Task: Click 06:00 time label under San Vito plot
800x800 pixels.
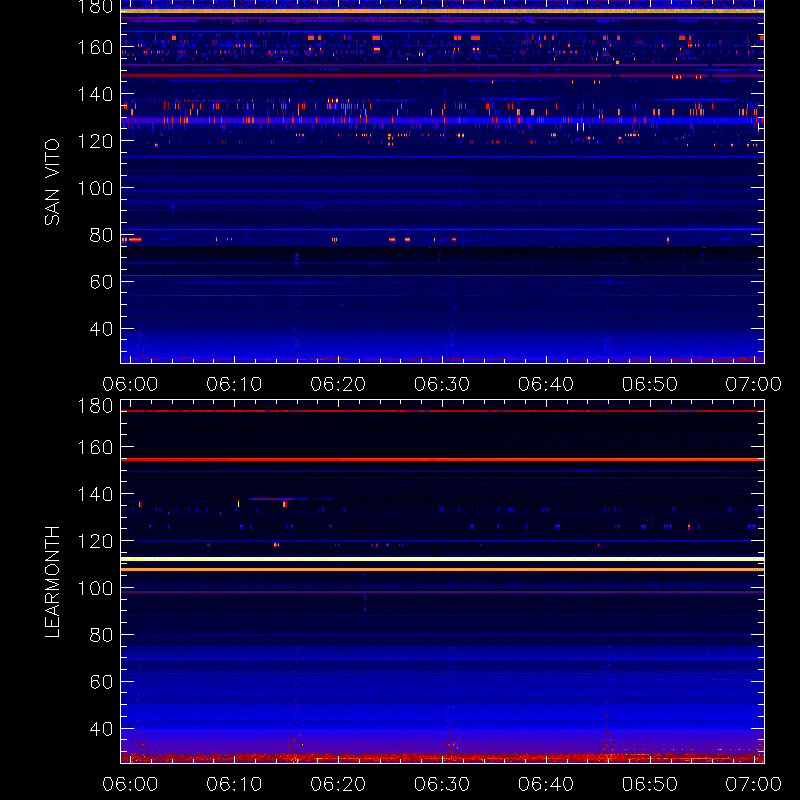Action: point(130,384)
